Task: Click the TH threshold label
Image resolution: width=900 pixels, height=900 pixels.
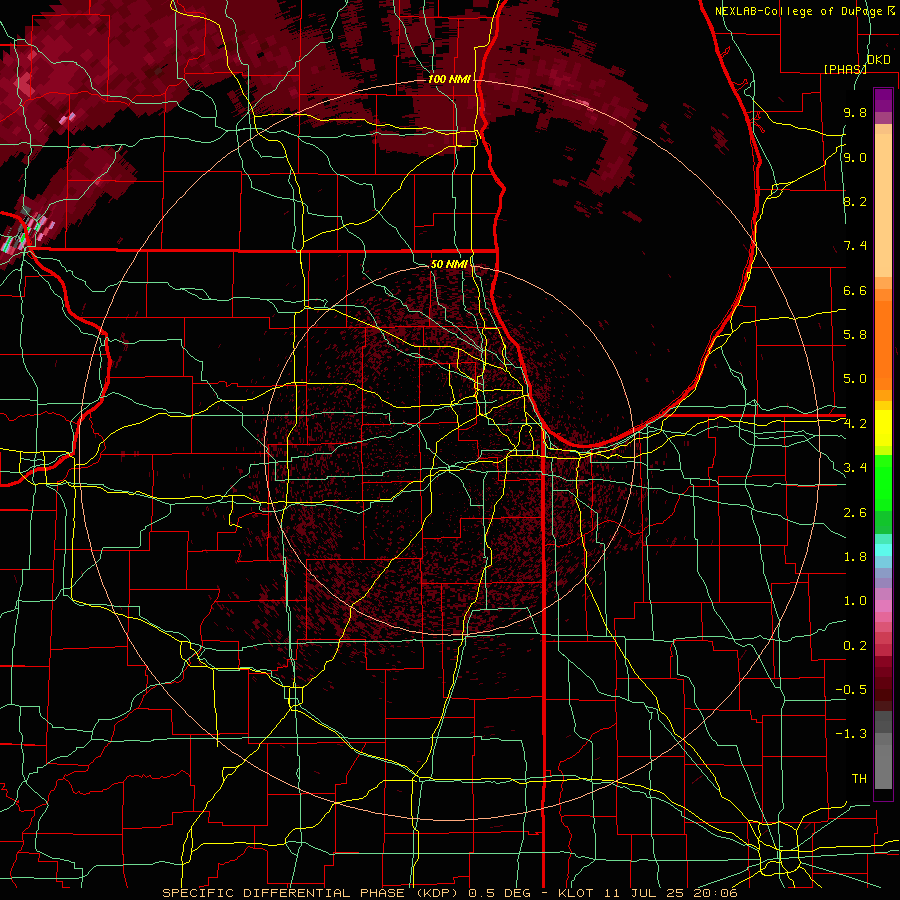Action: tap(859, 779)
